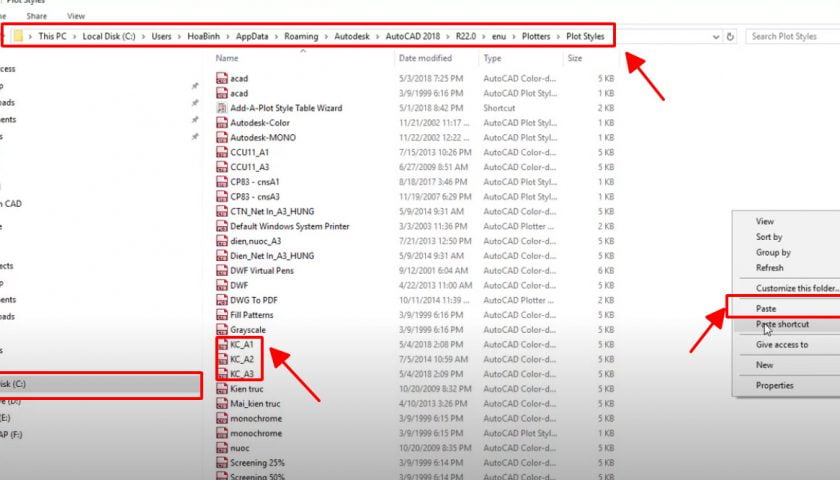Image resolution: width=840 pixels, height=480 pixels.
Task: Select the acad file dated 5/3/2018
Action: point(239,78)
